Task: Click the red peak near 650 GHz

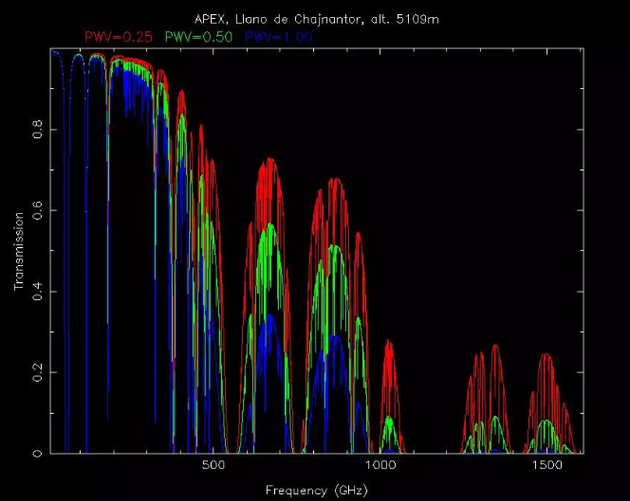Action: 270,161
